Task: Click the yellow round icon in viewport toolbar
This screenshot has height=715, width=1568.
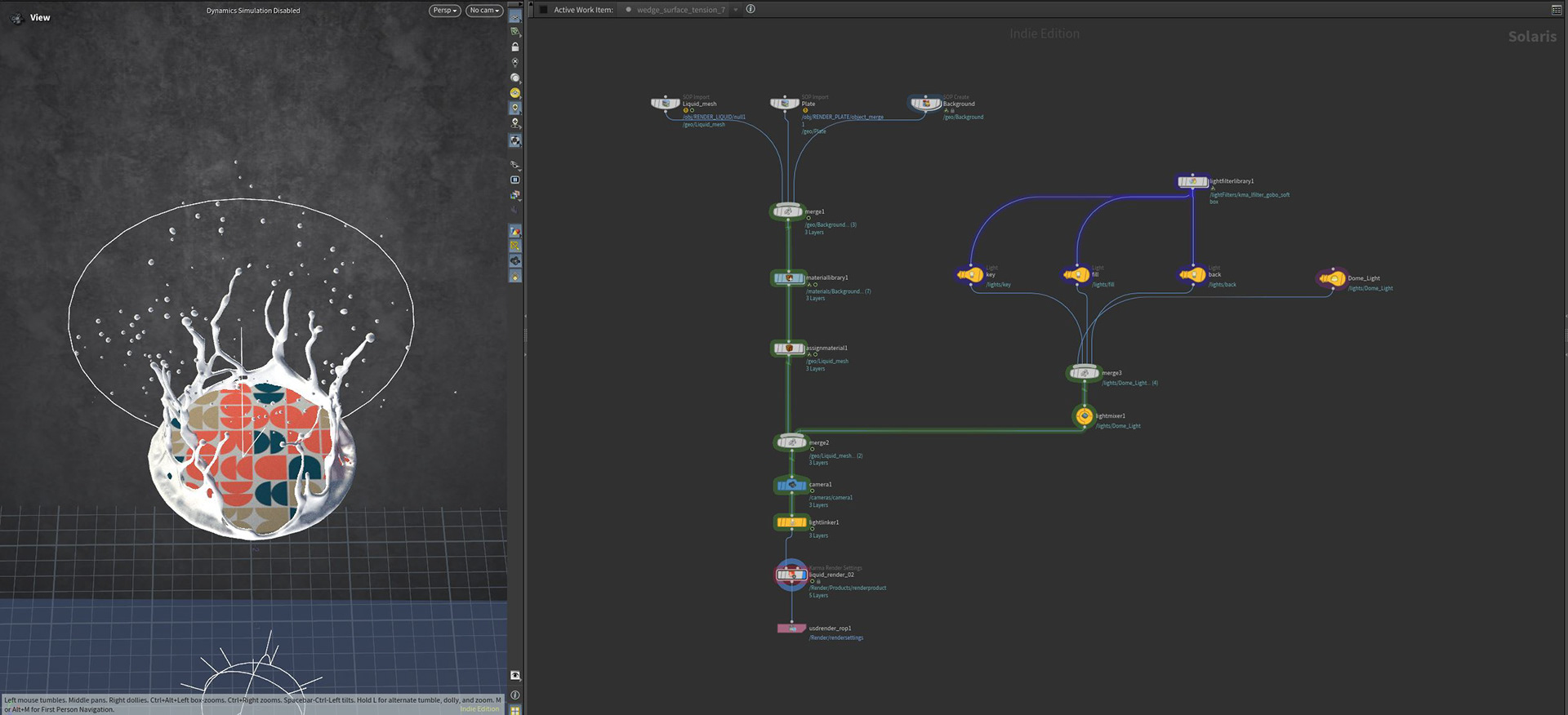Action: (x=515, y=93)
